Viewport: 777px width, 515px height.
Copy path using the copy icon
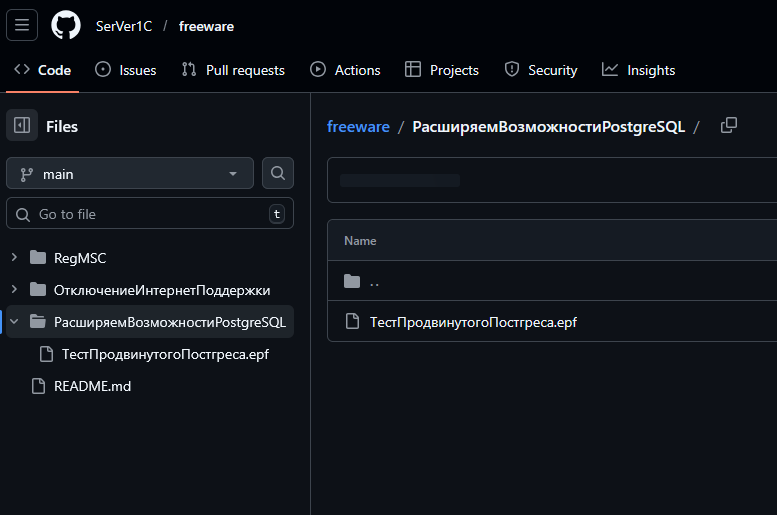[729, 125]
